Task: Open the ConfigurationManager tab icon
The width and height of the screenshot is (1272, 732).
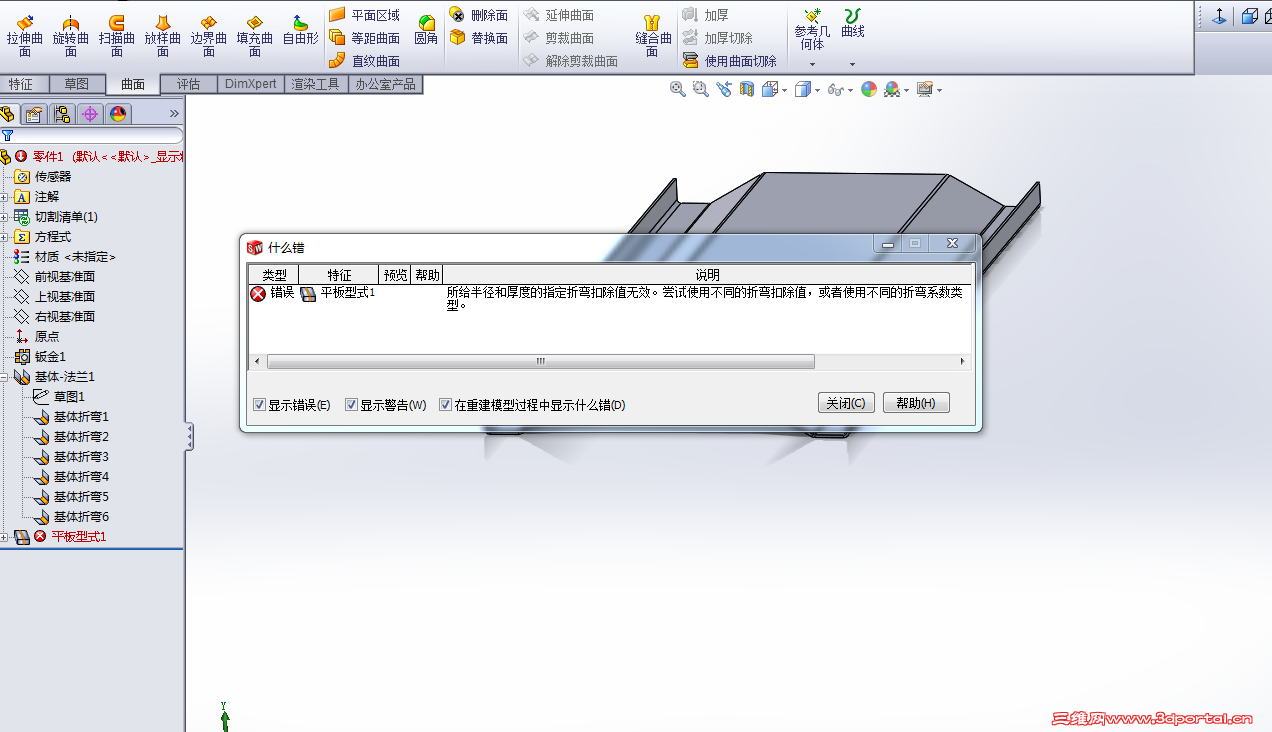Action: click(62, 114)
